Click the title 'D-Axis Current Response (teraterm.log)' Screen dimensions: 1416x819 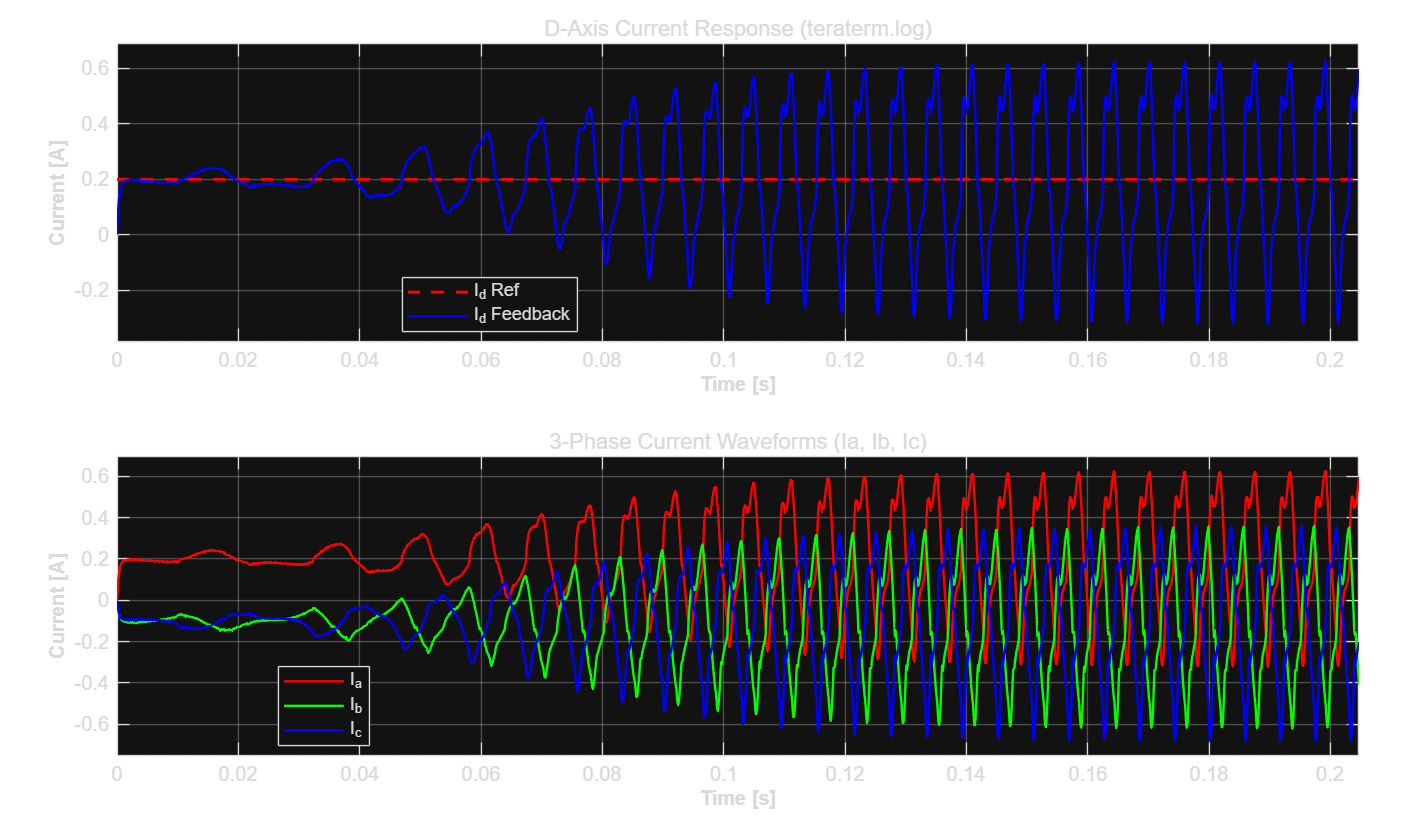[x=738, y=30]
